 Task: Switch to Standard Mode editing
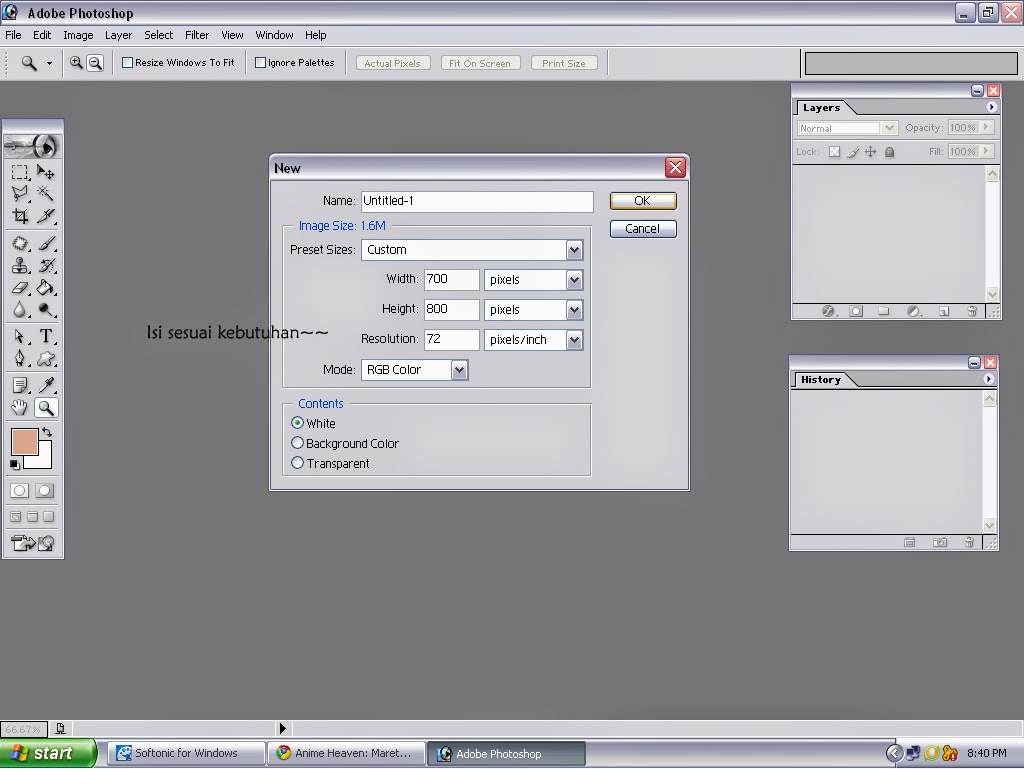(20, 491)
